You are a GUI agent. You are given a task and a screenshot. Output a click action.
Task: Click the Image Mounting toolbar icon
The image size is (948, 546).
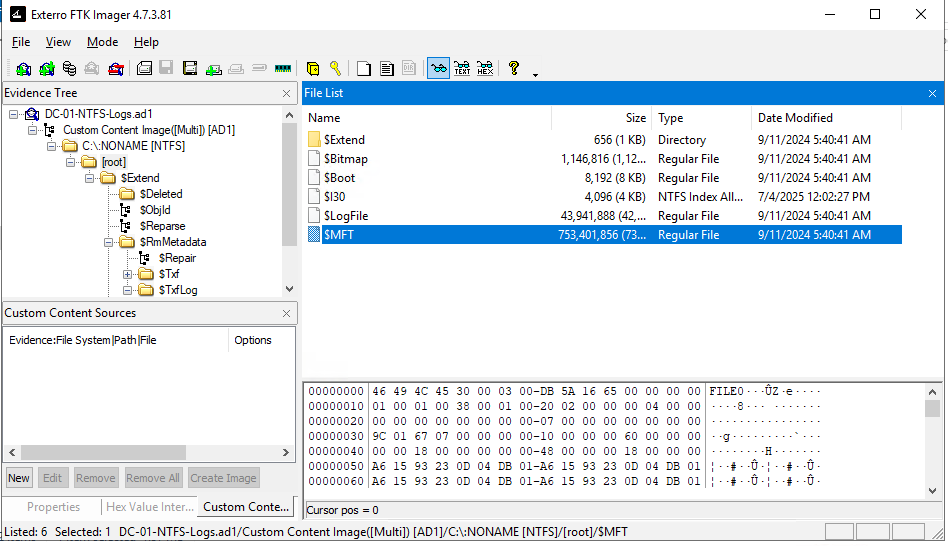click(69, 68)
